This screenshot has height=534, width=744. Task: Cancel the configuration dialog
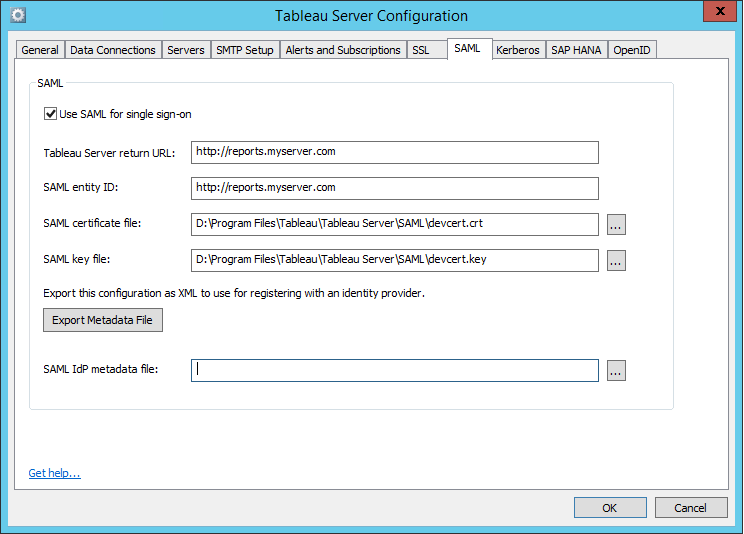(691, 508)
